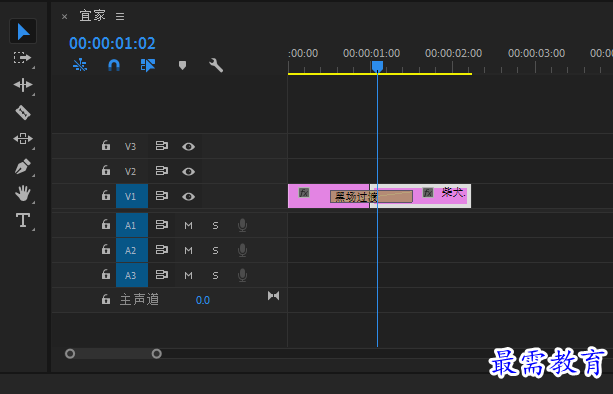
Task: Click ruler at 00:00:03:00
Action: 536,54
